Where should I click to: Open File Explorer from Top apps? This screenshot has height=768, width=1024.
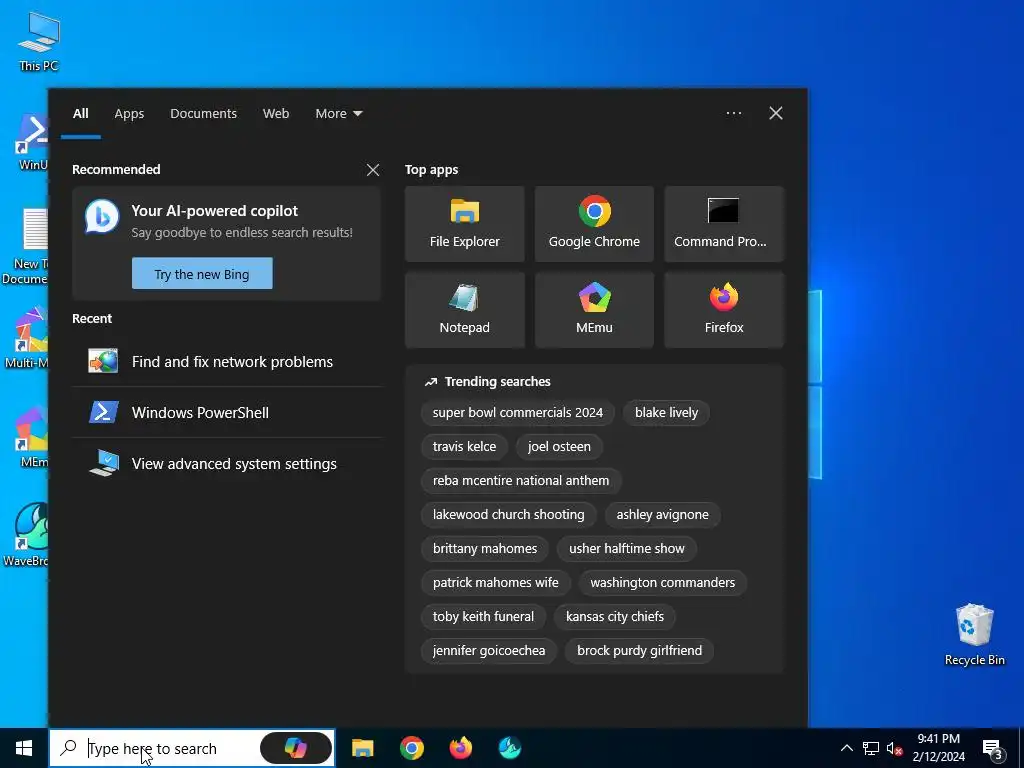[464, 224]
